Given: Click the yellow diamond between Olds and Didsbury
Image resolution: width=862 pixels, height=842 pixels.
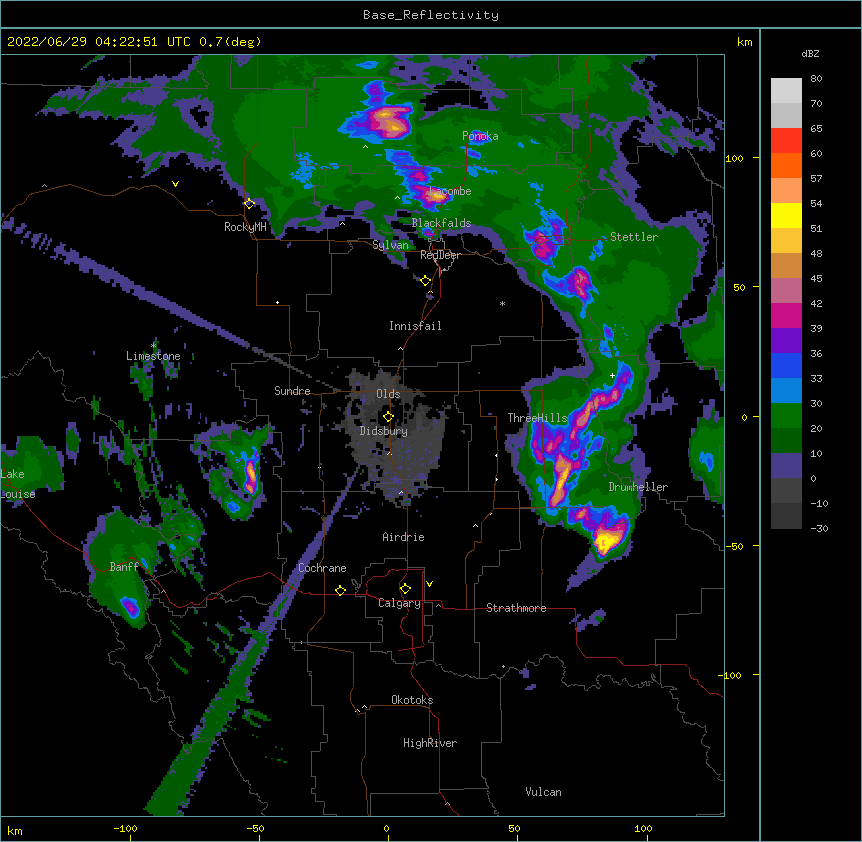Looking at the screenshot, I should click(x=388, y=417).
